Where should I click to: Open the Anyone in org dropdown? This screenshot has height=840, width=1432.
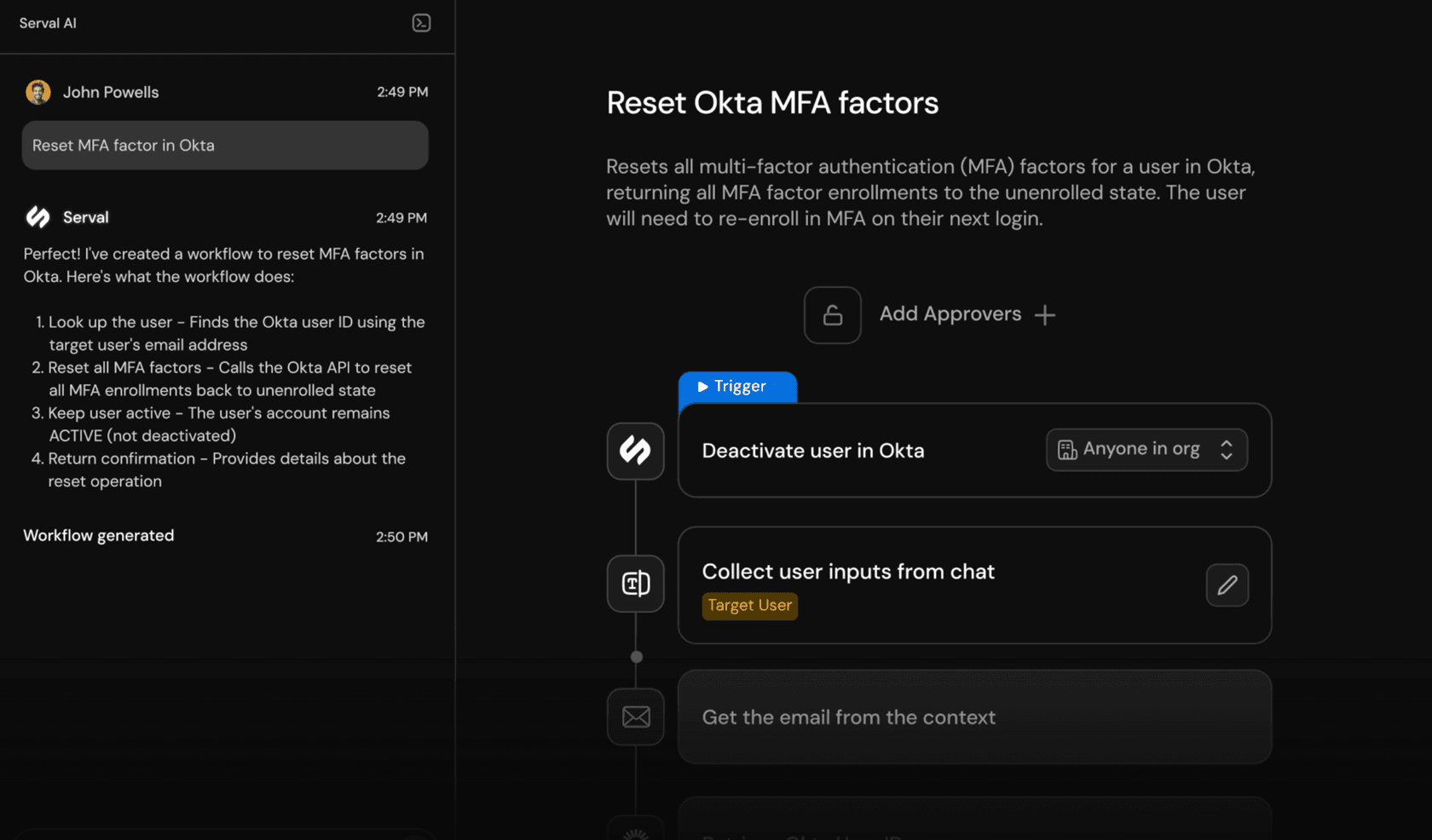point(1146,450)
